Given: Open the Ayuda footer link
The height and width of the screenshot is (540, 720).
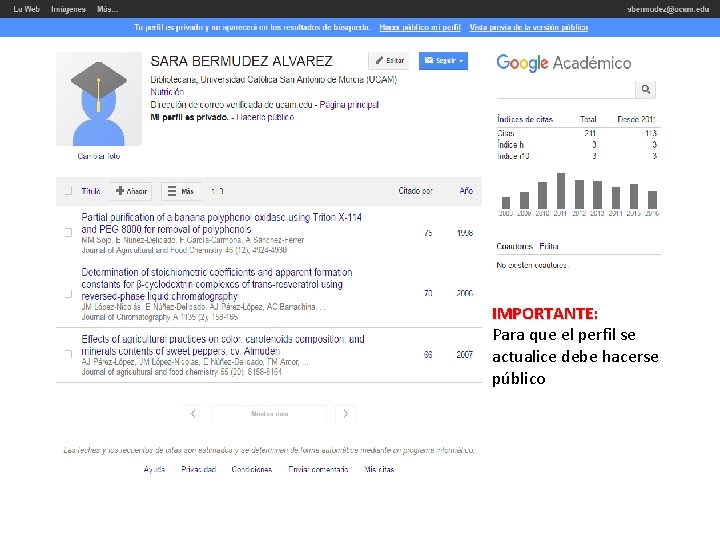Looking at the screenshot, I should point(154,469).
